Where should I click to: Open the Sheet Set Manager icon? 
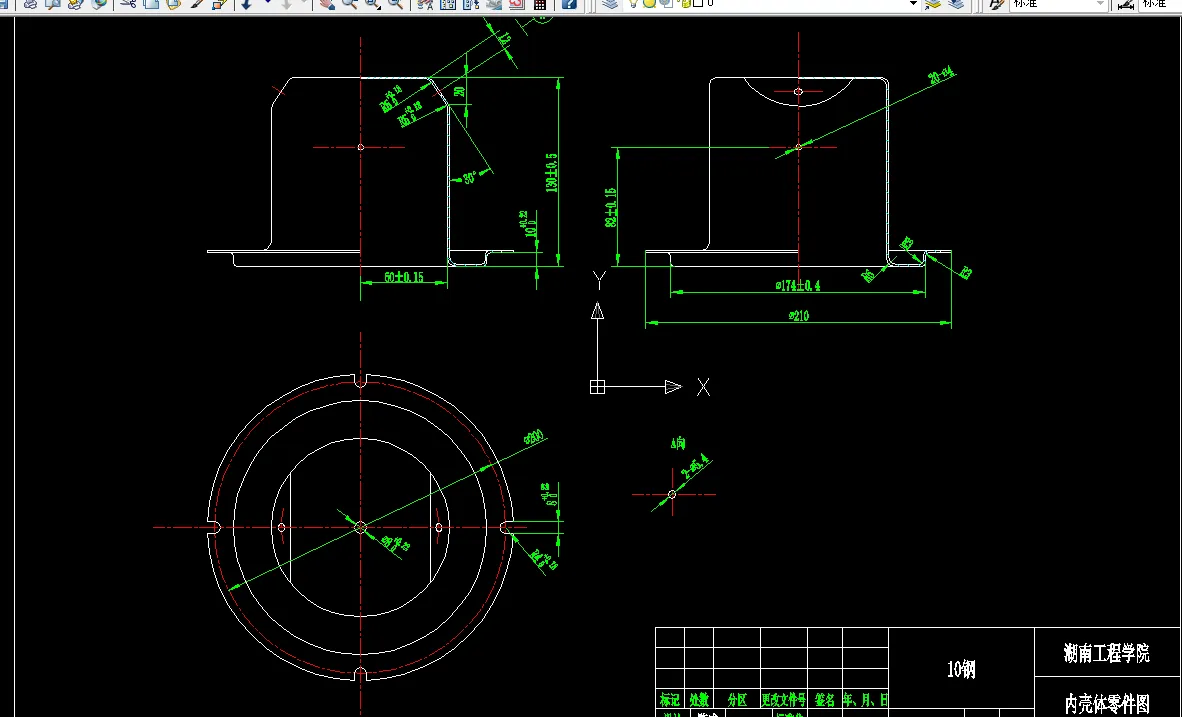(494, 4)
